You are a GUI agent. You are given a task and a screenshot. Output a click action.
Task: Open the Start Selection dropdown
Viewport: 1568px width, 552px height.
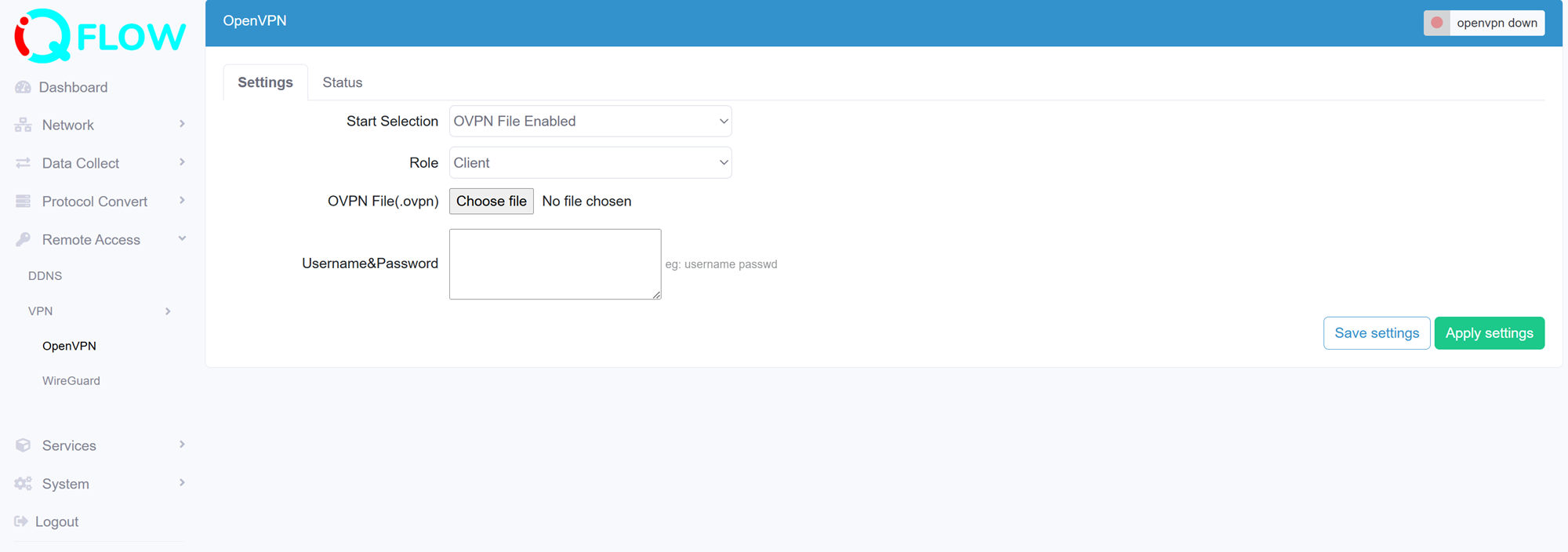590,122
